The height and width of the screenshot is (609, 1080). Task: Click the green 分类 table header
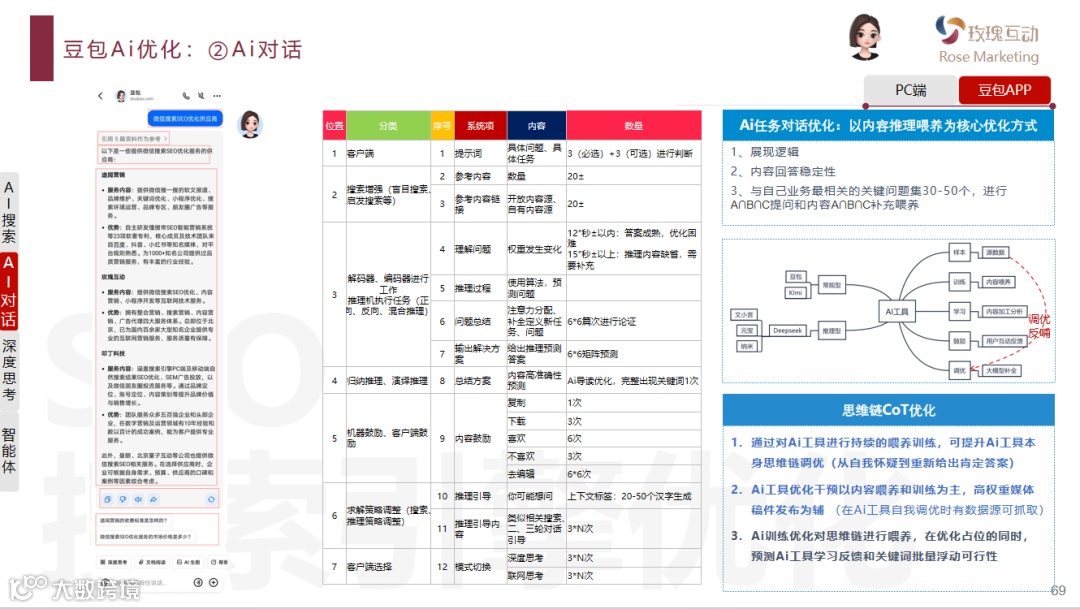point(388,125)
